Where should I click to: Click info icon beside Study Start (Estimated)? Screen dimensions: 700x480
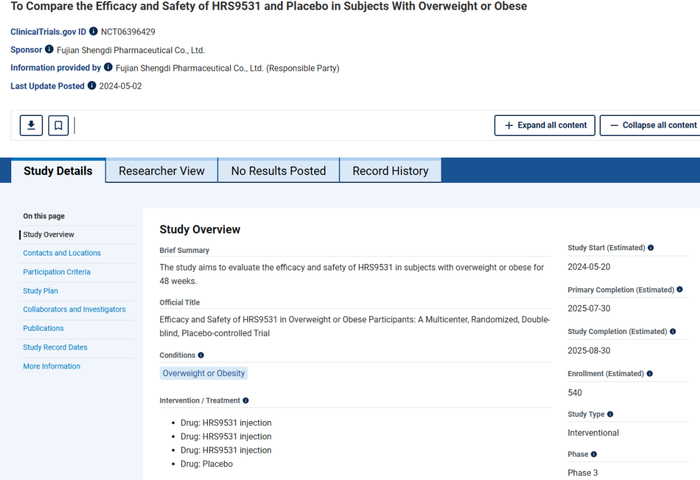pos(650,248)
